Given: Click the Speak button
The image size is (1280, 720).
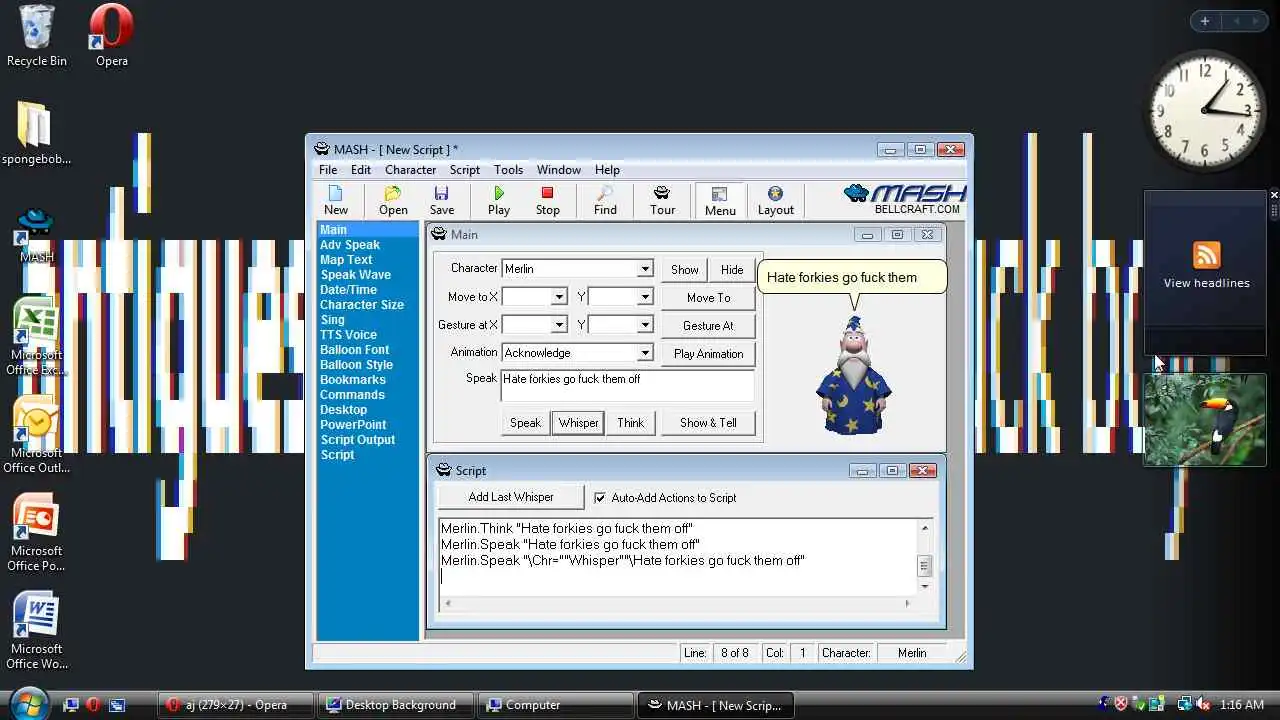Looking at the screenshot, I should (525, 423).
